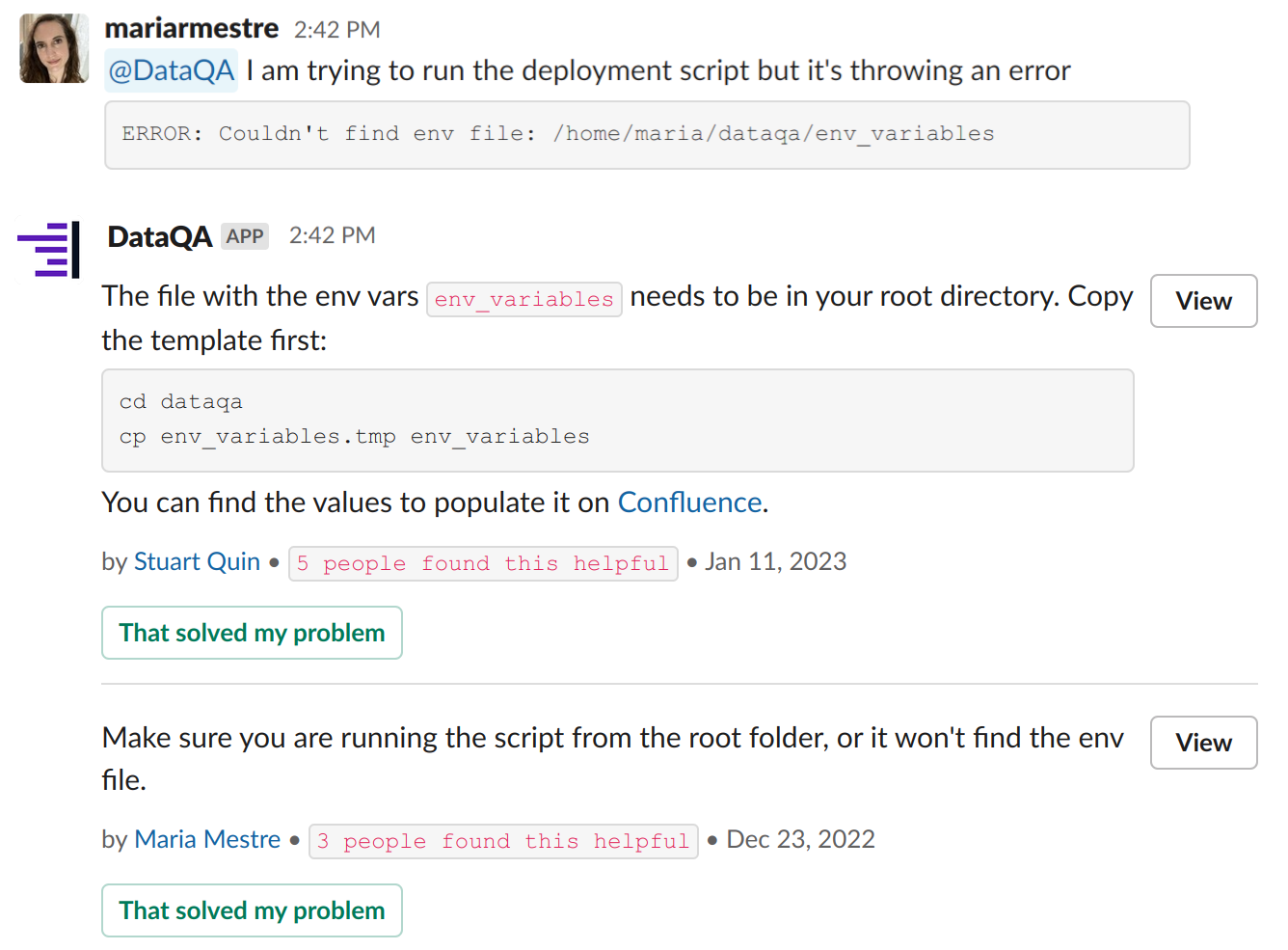The width and height of the screenshot is (1288, 950).
Task: Click 'That solved my problem' under Stuart Quin's answer
Action: coord(252,633)
